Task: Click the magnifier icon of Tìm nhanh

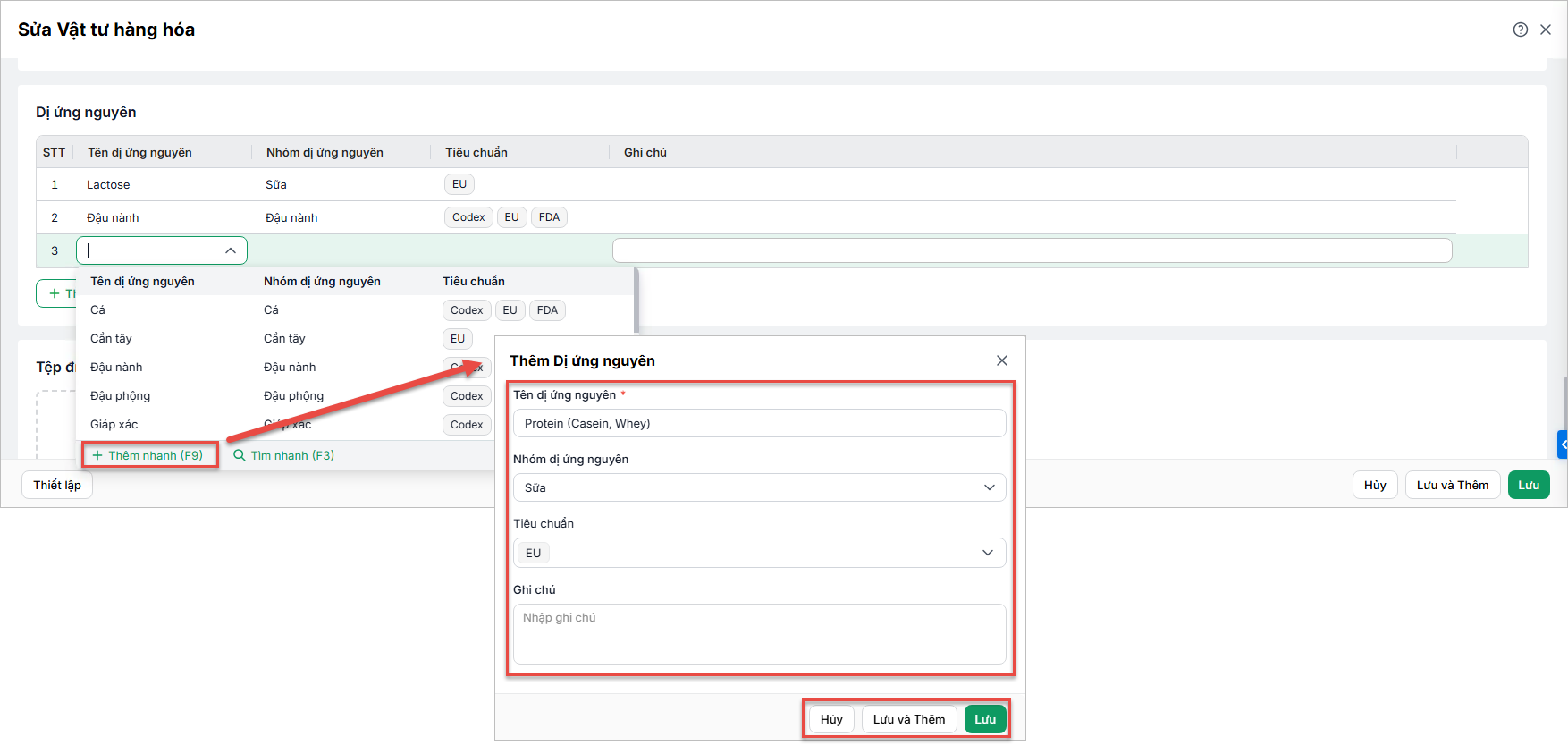Action: 239,455
